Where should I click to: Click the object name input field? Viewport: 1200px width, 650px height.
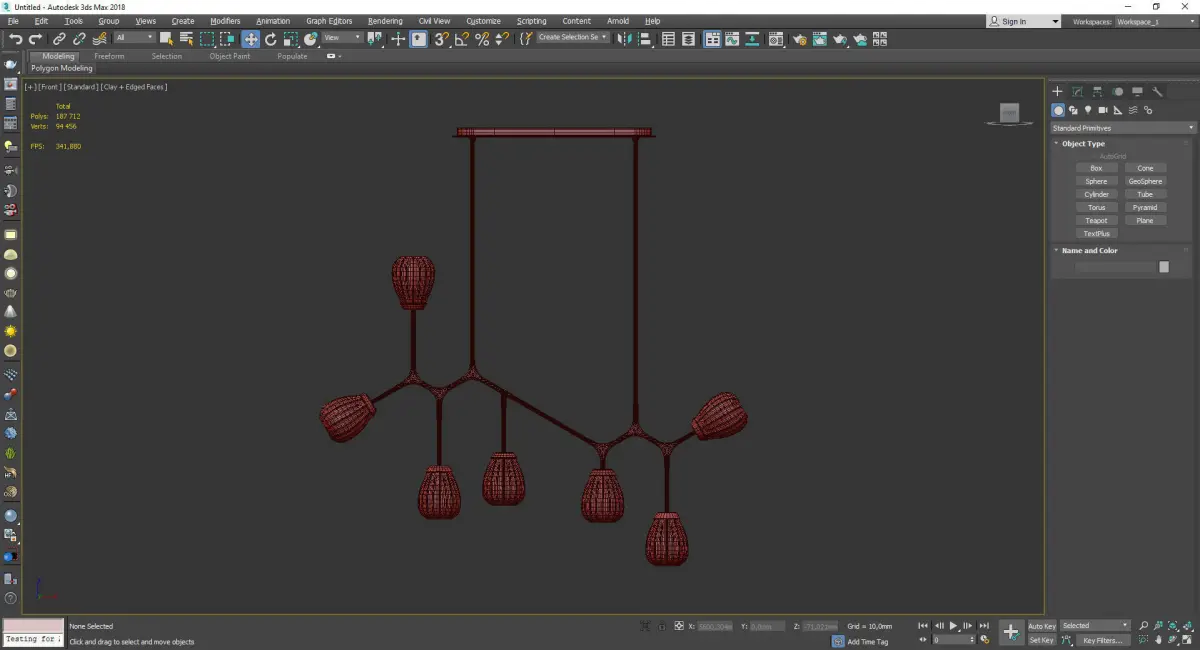pos(1115,267)
